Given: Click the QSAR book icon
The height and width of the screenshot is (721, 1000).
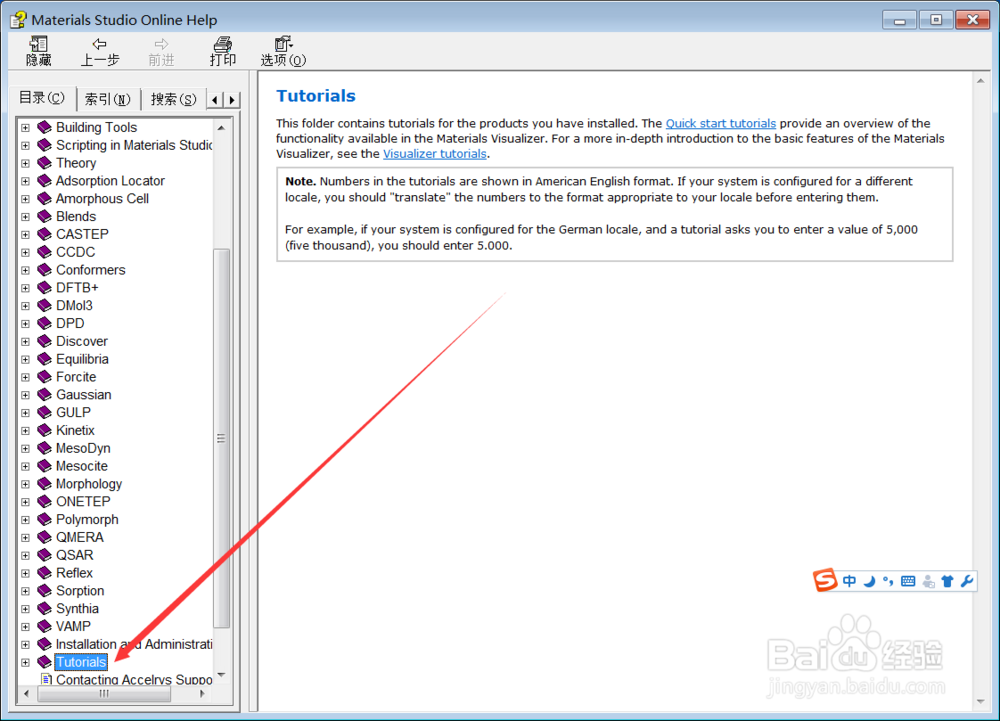Looking at the screenshot, I should point(44,555).
